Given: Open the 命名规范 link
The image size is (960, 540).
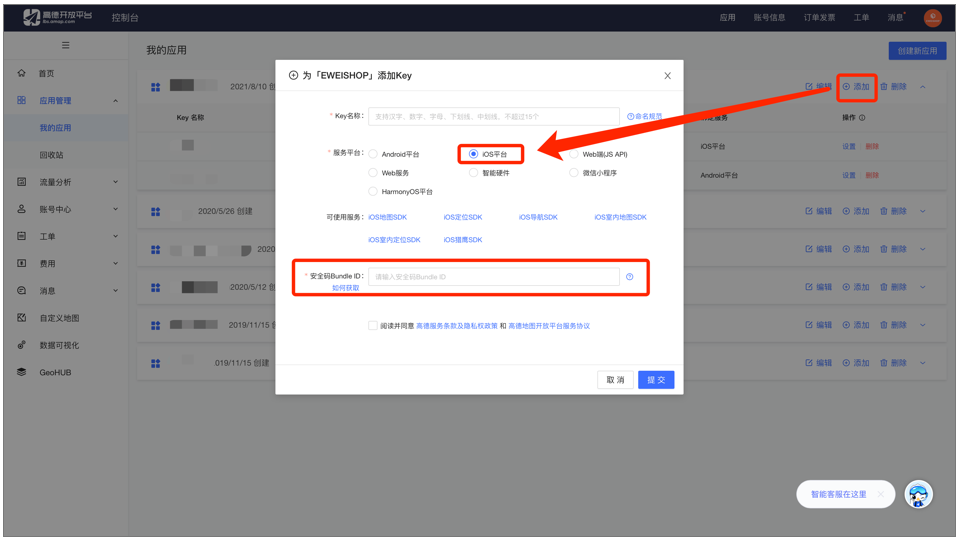Looking at the screenshot, I should point(645,116).
